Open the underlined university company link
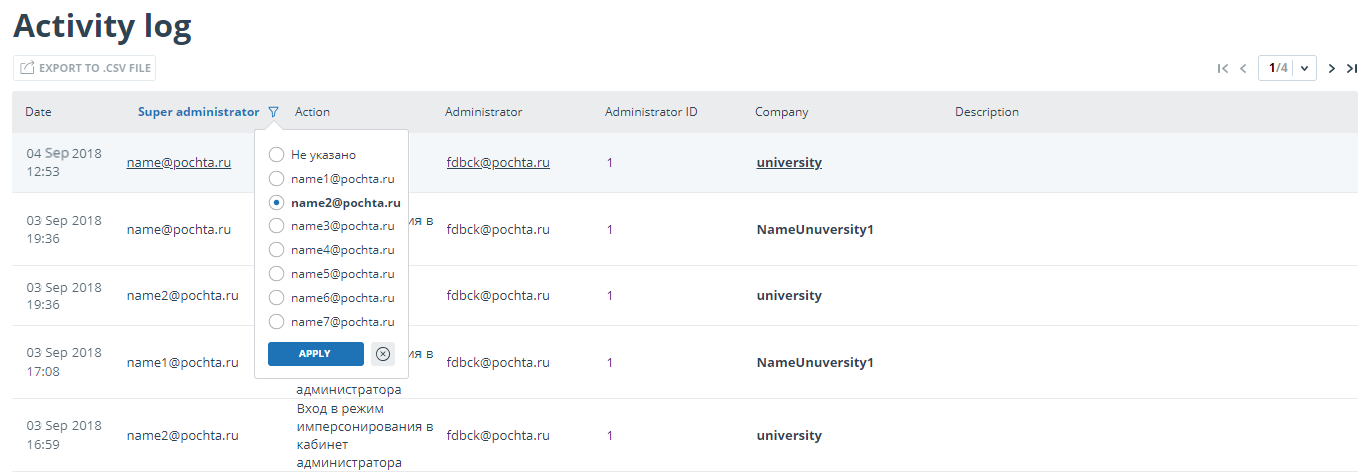 [x=789, y=162]
